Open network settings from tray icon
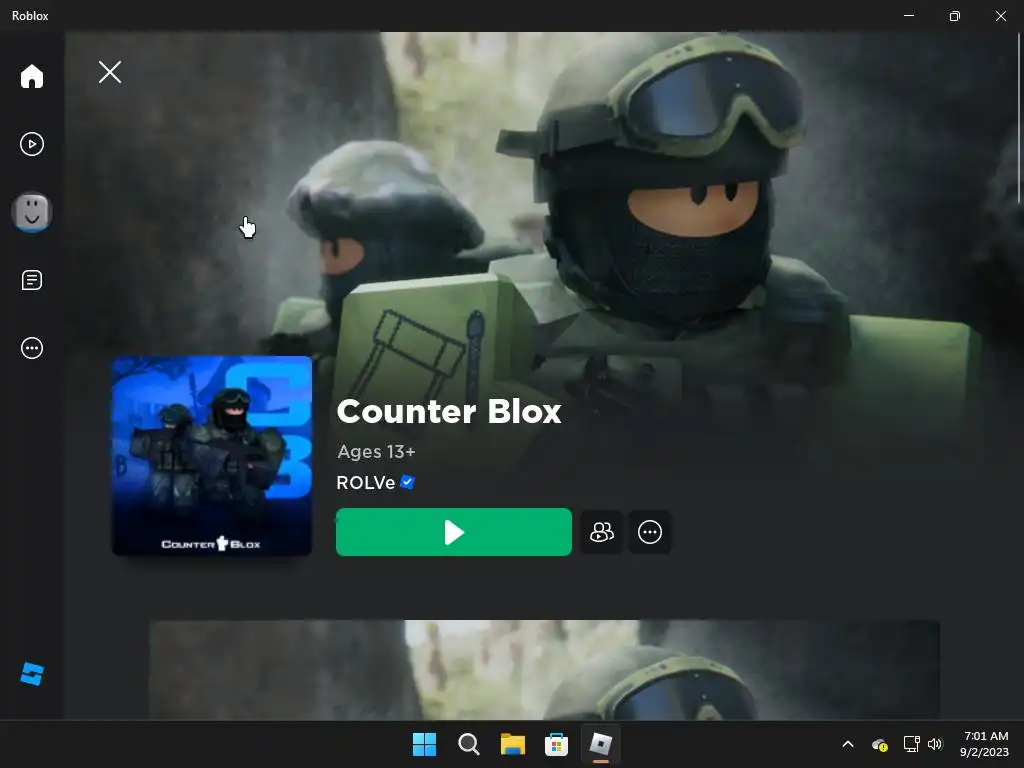Image resolution: width=1024 pixels, height=768 pixels. (x=911, y=744)
